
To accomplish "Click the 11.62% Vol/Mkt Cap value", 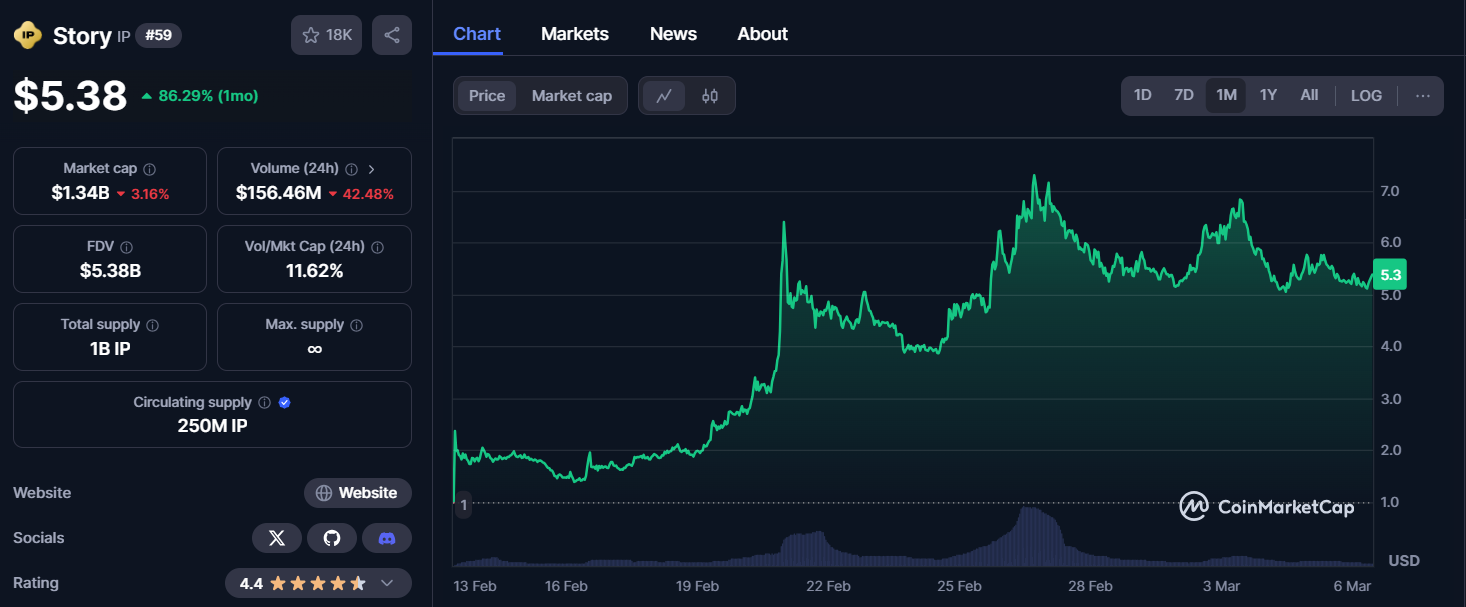I will tap(314, 271).
